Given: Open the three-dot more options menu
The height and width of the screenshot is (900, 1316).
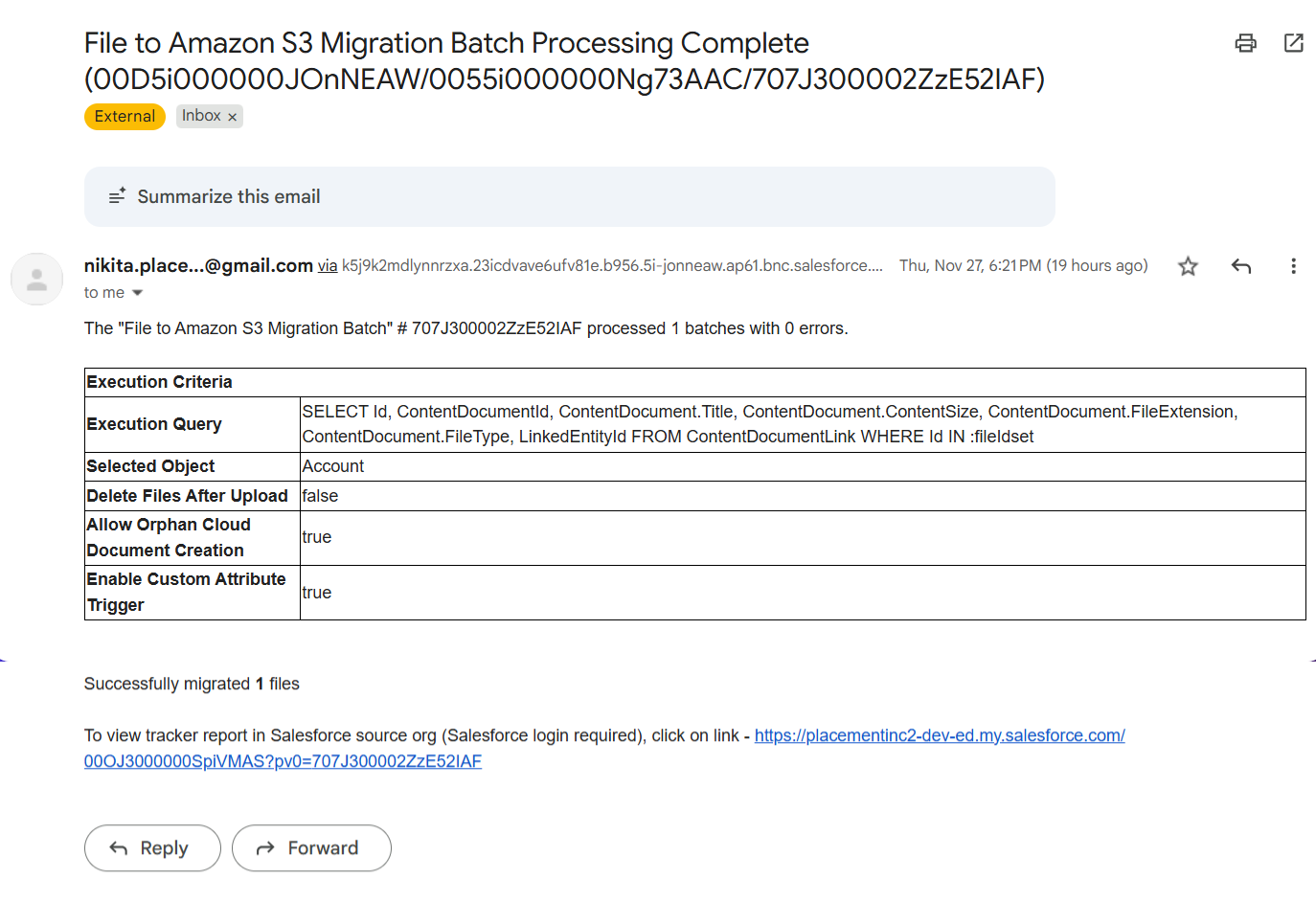Looking at the screenshot, I should (1293, 266).
